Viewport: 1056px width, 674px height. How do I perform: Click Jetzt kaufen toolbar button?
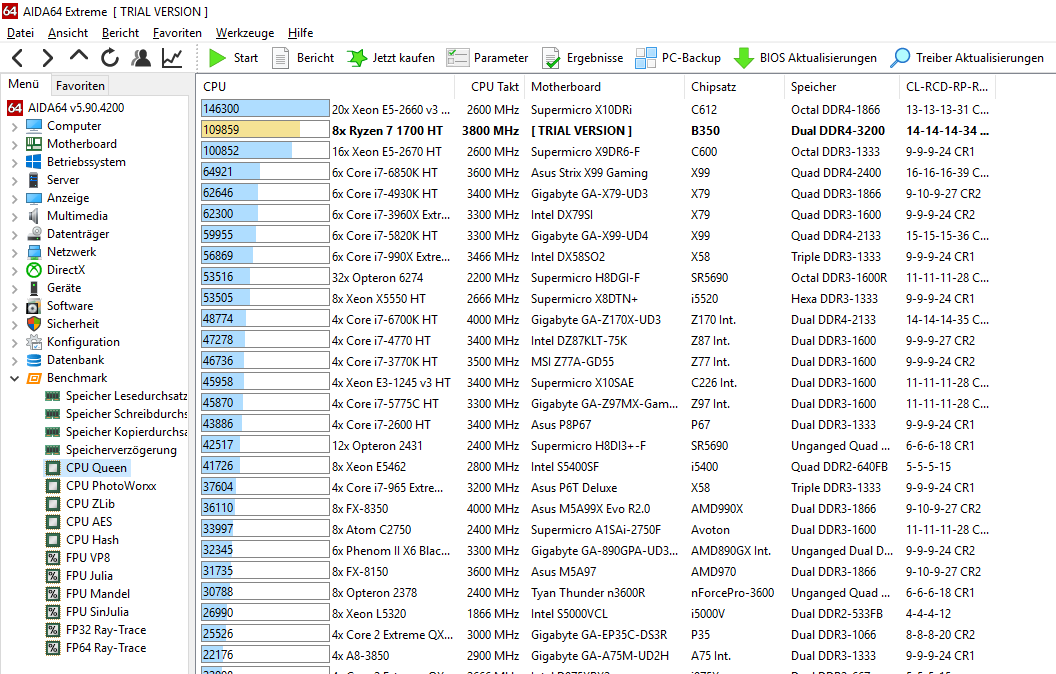click(391, 58)
